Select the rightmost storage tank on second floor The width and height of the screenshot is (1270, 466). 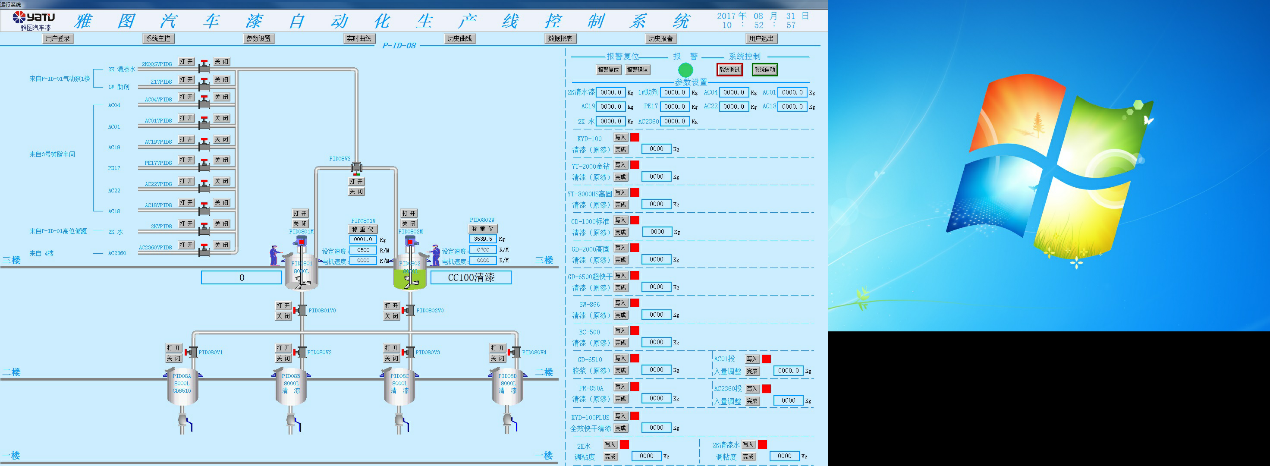pos(509,386)
